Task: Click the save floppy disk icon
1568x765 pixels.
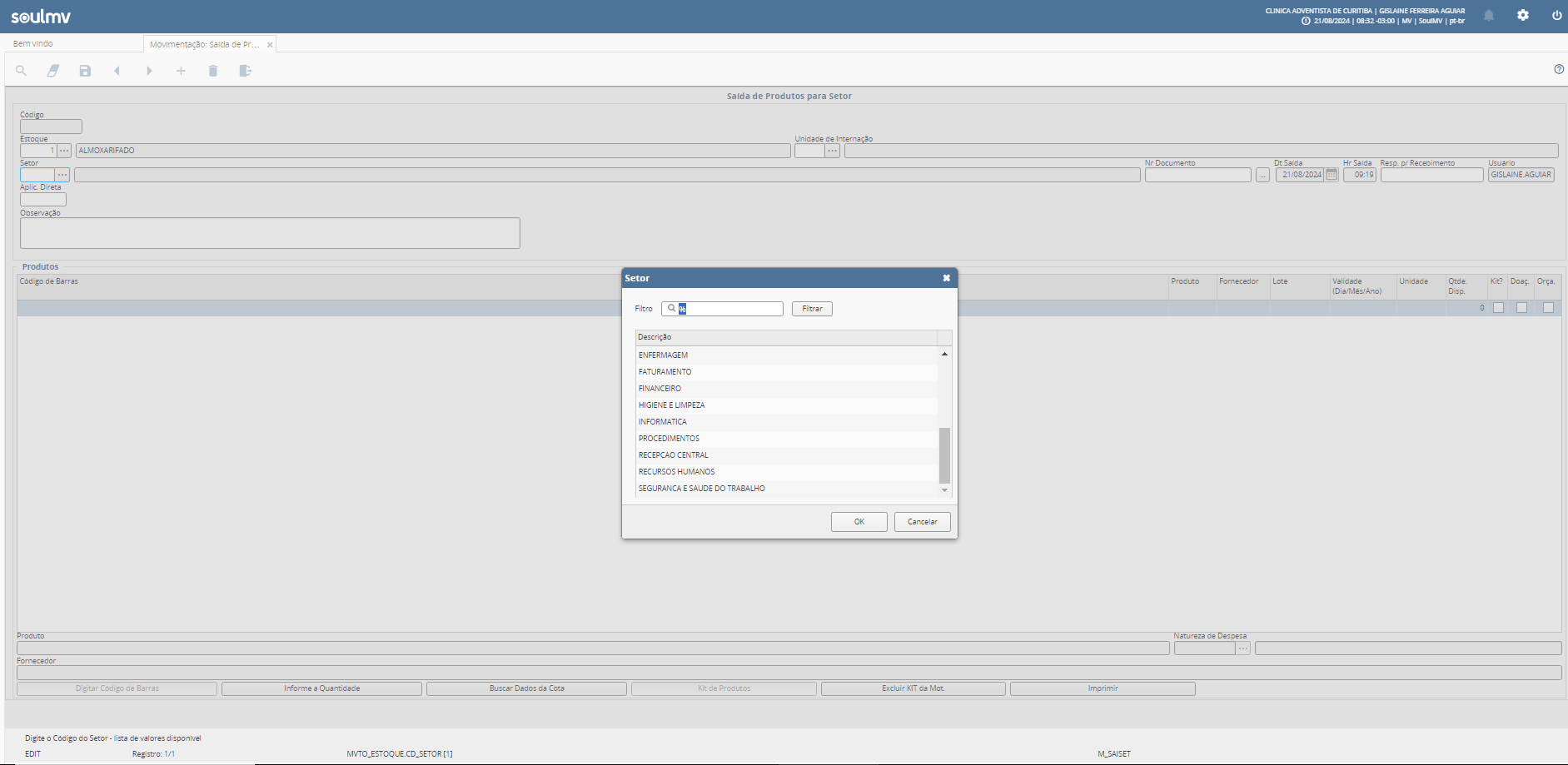Action: [x=85, y=71]
